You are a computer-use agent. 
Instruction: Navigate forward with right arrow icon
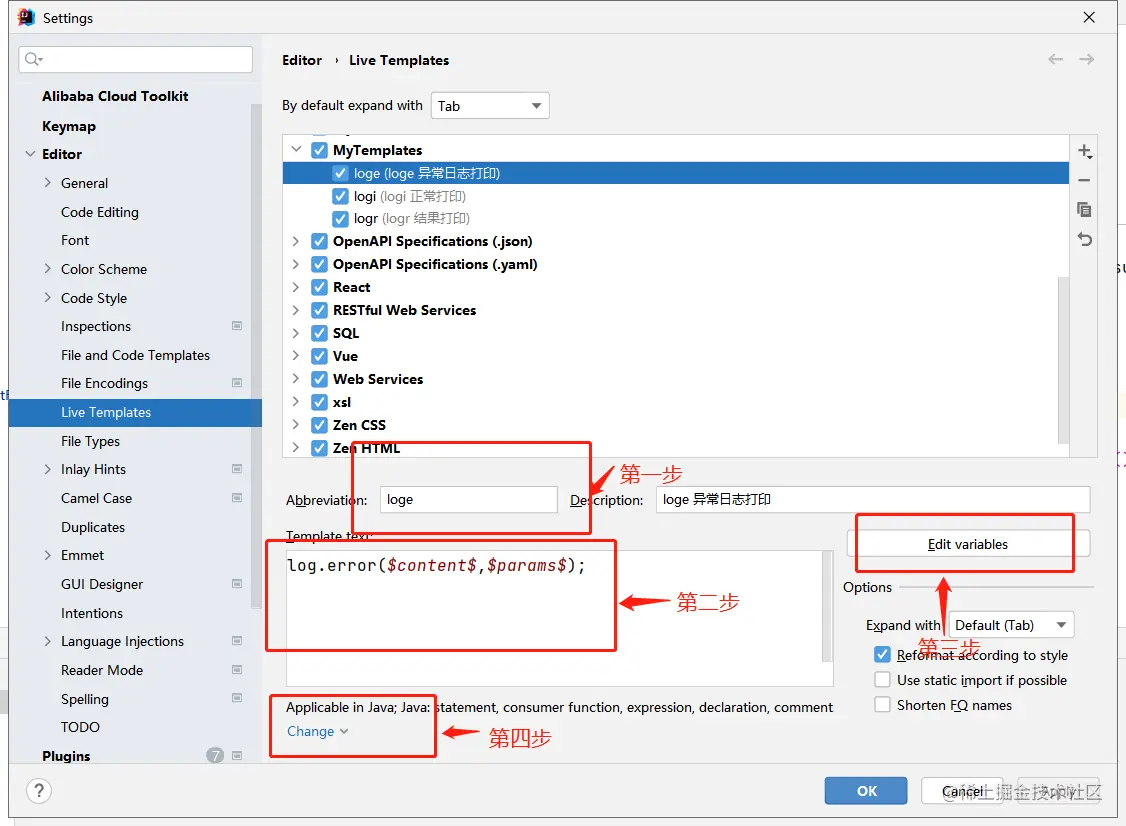point(1087,60)
